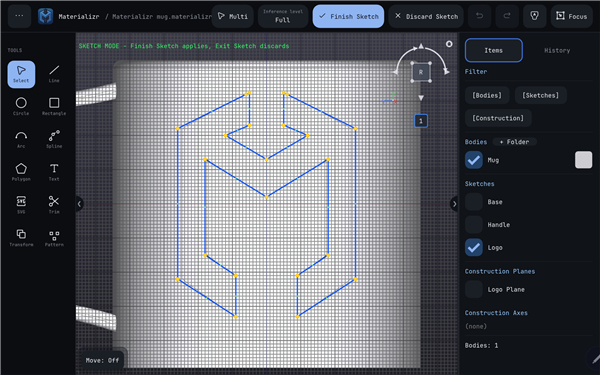
Task: Click the Focus button
Action: [572, 16]
